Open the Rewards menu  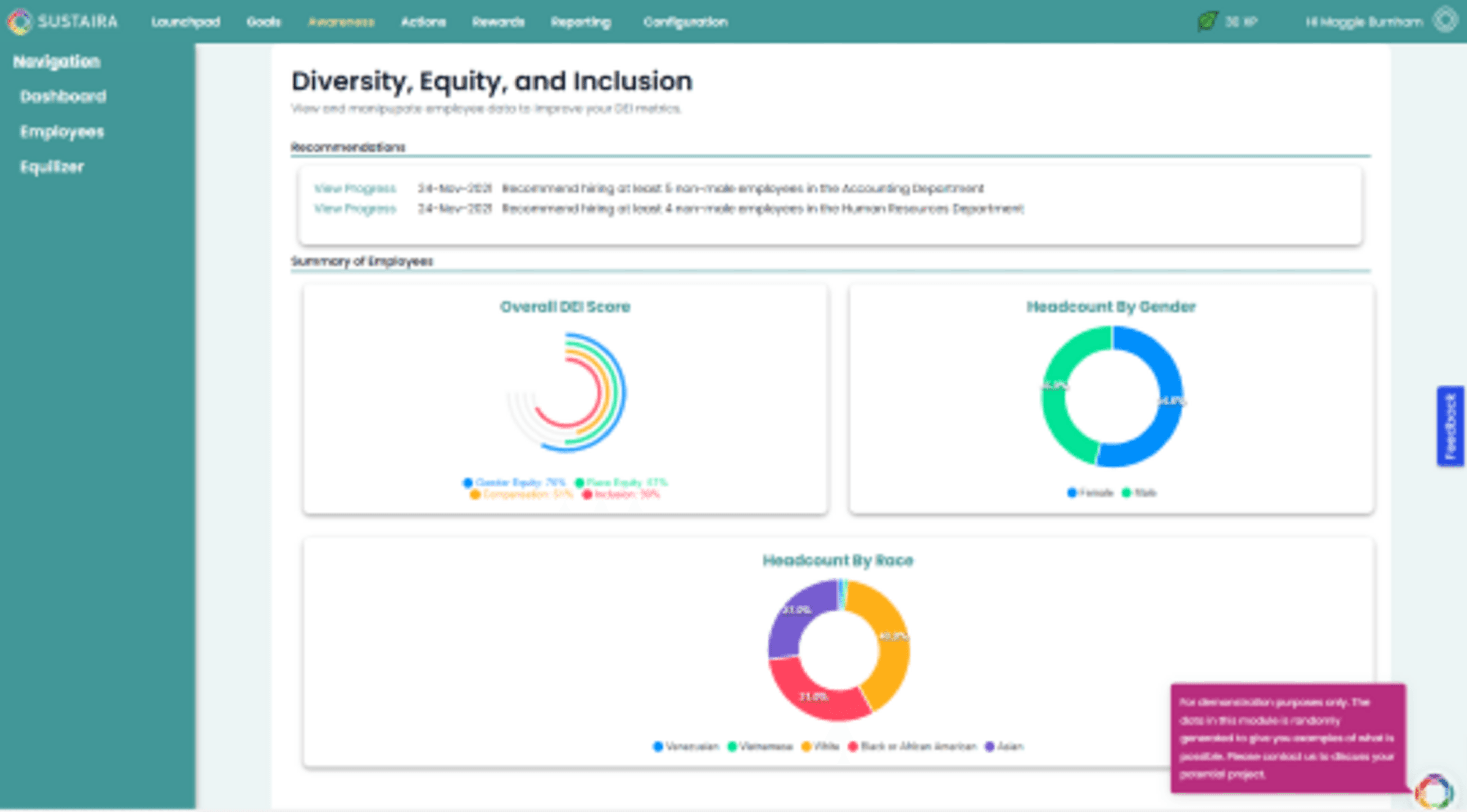pyautogui.click(x=498, y=22)
